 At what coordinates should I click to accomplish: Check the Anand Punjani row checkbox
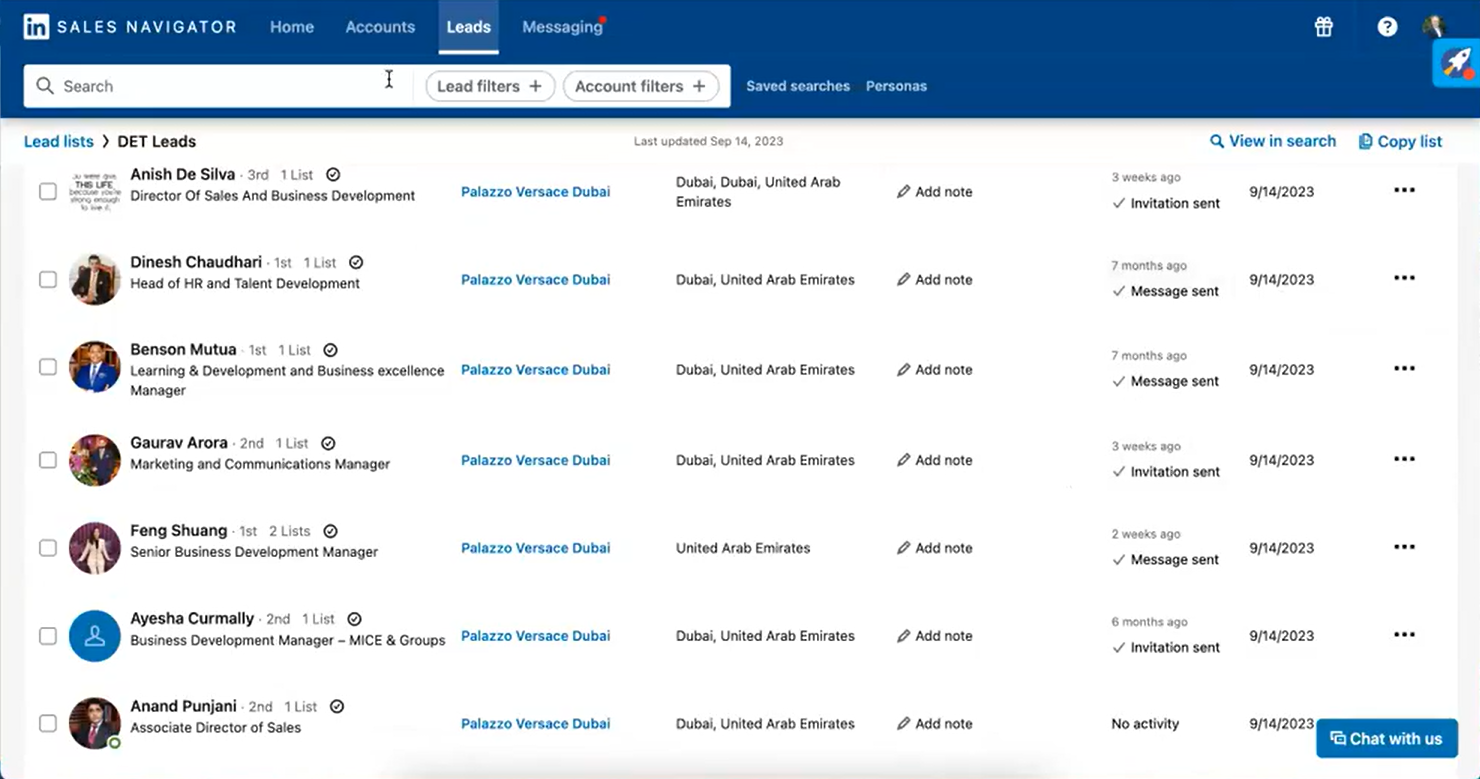pos(48,723)
